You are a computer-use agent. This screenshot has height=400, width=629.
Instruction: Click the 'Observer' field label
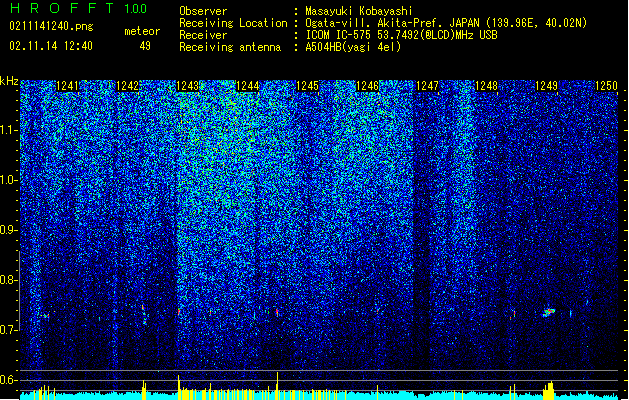203,11
